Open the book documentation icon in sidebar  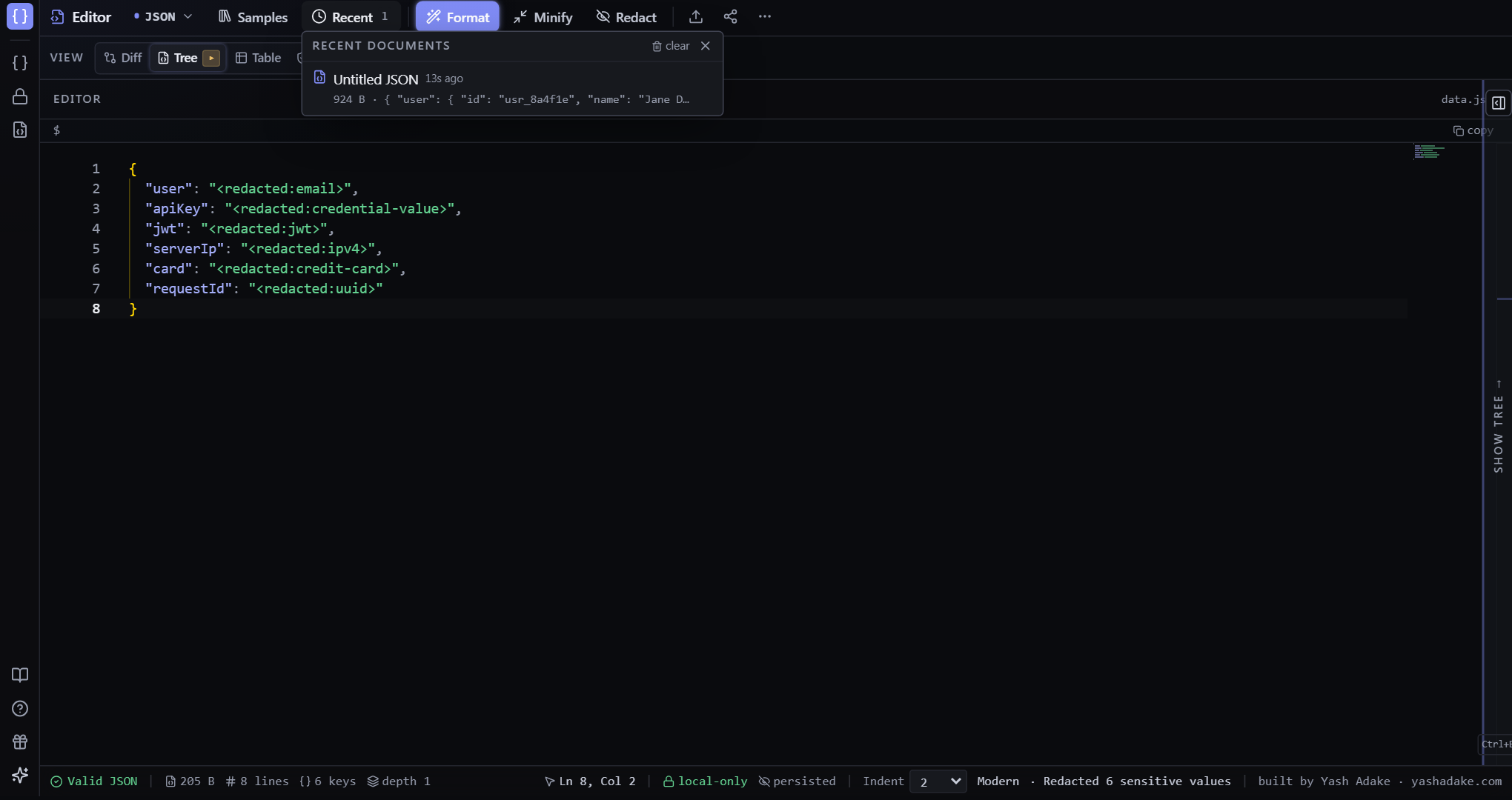[20, 675]
